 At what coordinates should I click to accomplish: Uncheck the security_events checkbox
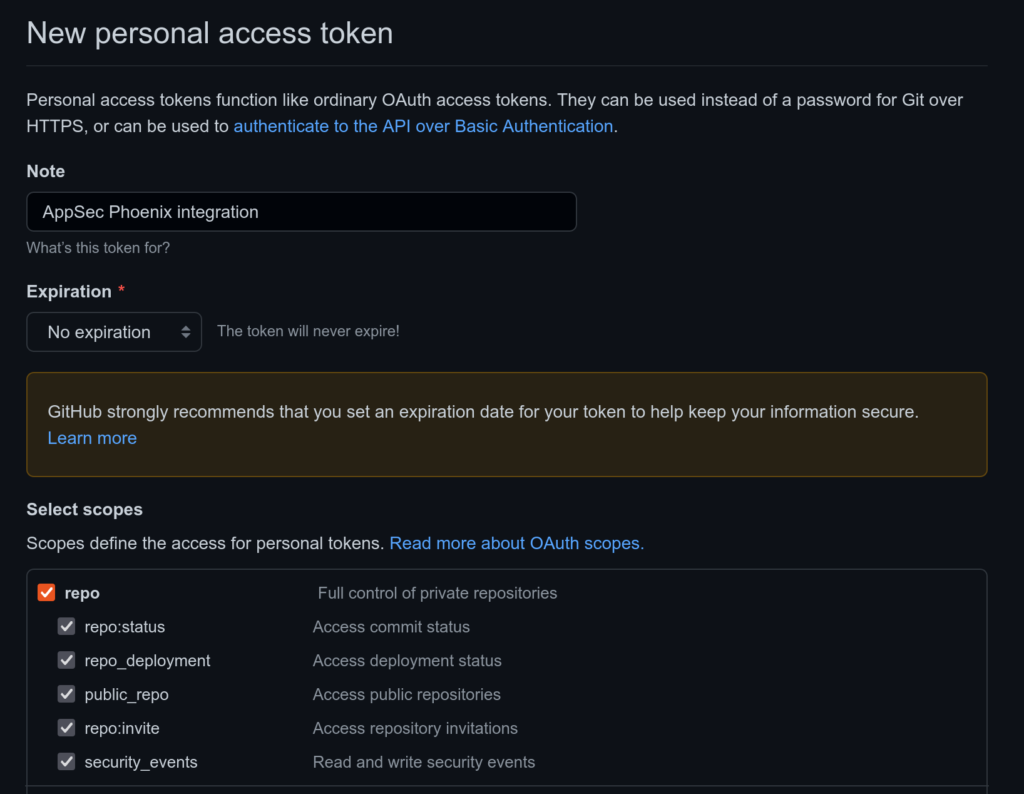coord(66,761)
